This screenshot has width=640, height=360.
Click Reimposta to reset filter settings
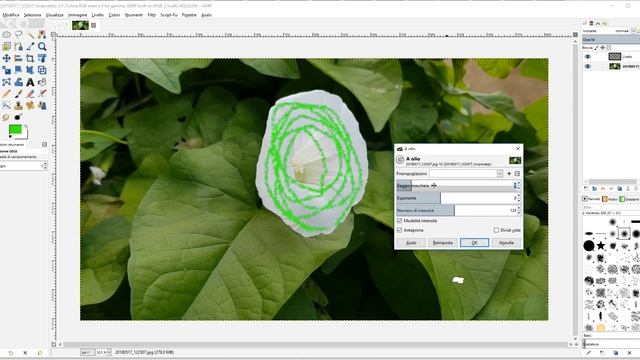pos(442,243)
